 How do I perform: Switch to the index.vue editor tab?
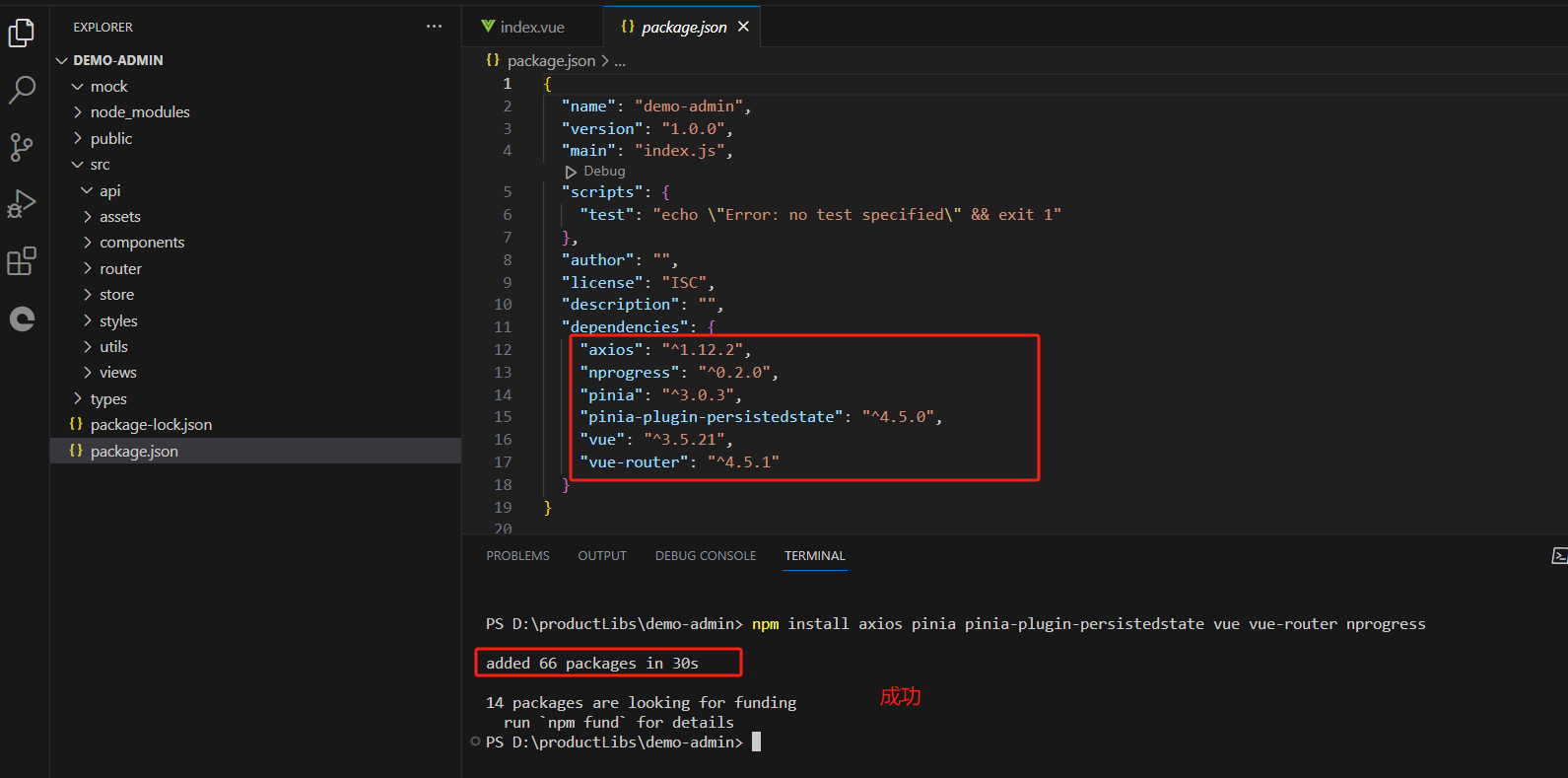532,27
